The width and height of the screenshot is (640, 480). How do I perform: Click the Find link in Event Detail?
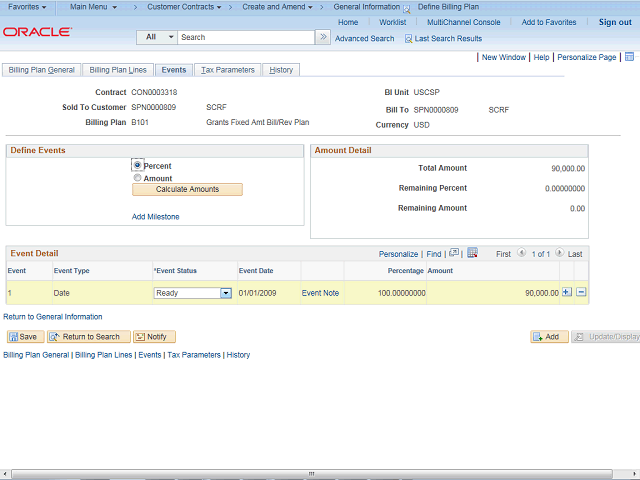click(434, 254)
